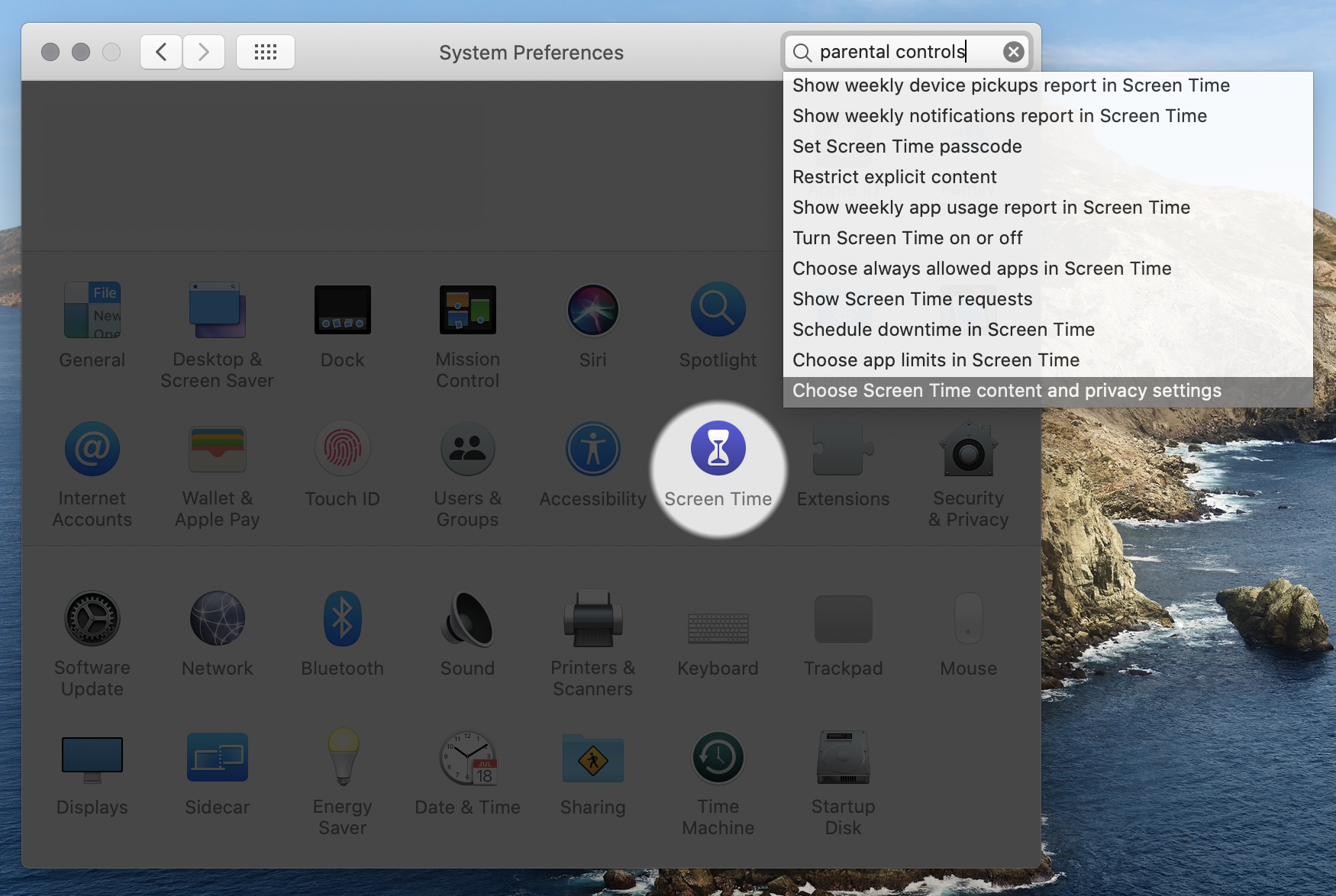Open the Siri preferences icon

click(x=593, y=310)
